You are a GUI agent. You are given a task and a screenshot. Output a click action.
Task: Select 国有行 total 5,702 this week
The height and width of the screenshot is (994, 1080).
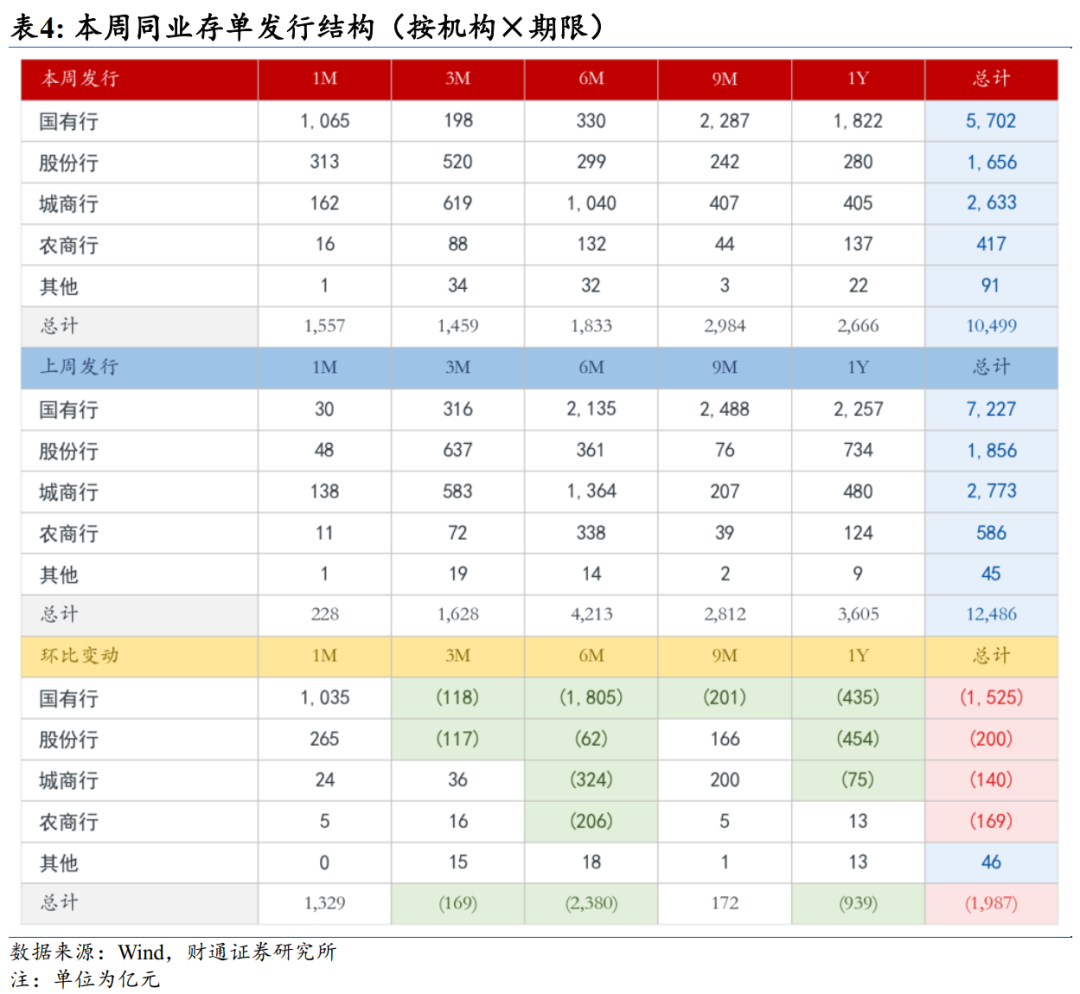[990, 121]
